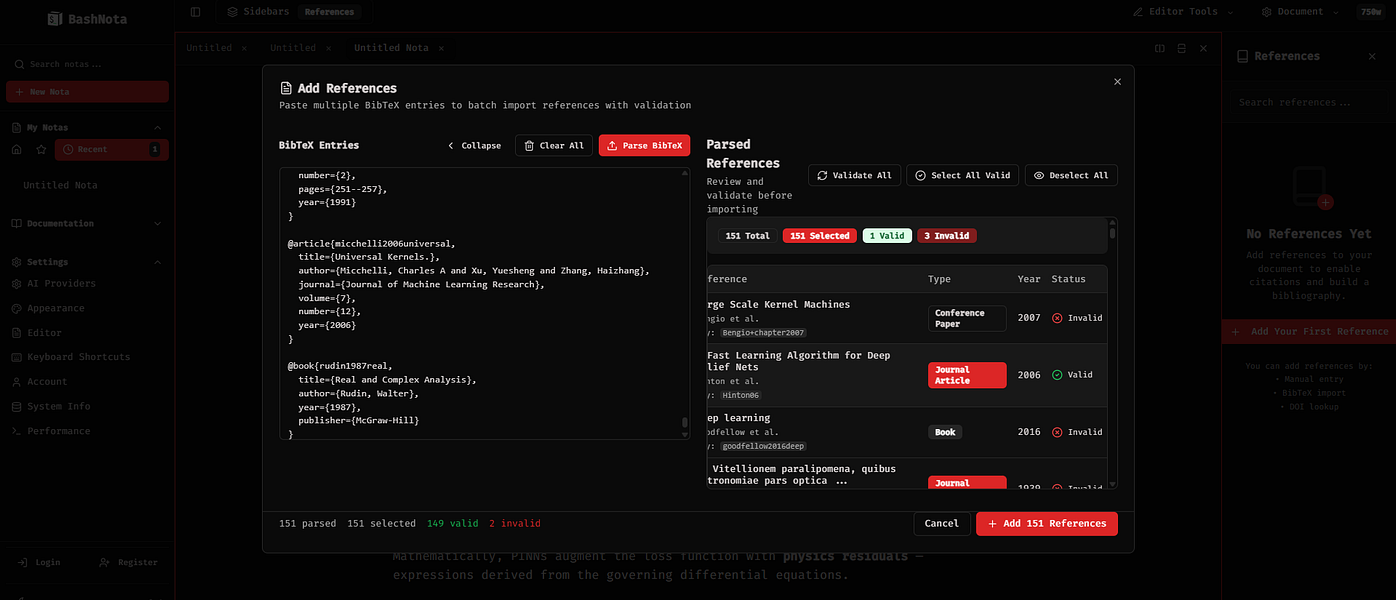Click the Type column header

[939, 279]
